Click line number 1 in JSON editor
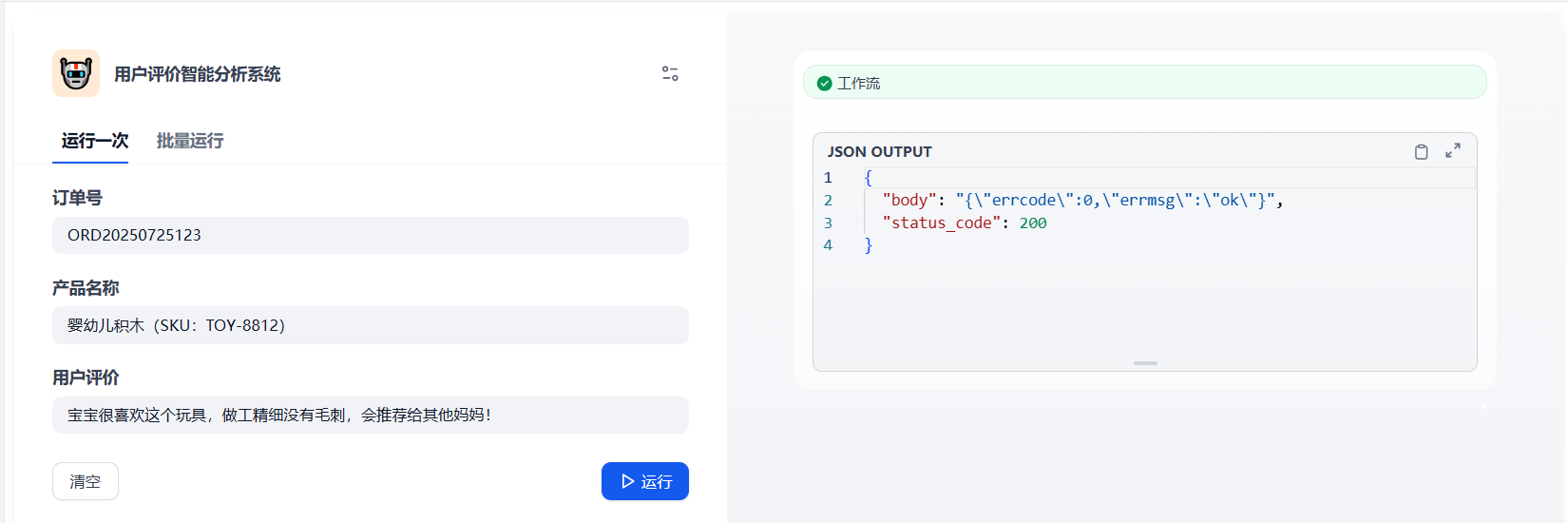The image size is (1568, 523). coord(828,177)
